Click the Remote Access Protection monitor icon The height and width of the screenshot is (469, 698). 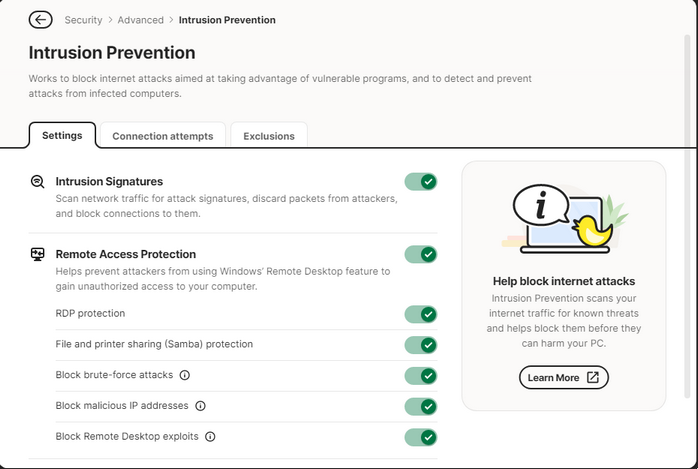click(x=38, y=255)
